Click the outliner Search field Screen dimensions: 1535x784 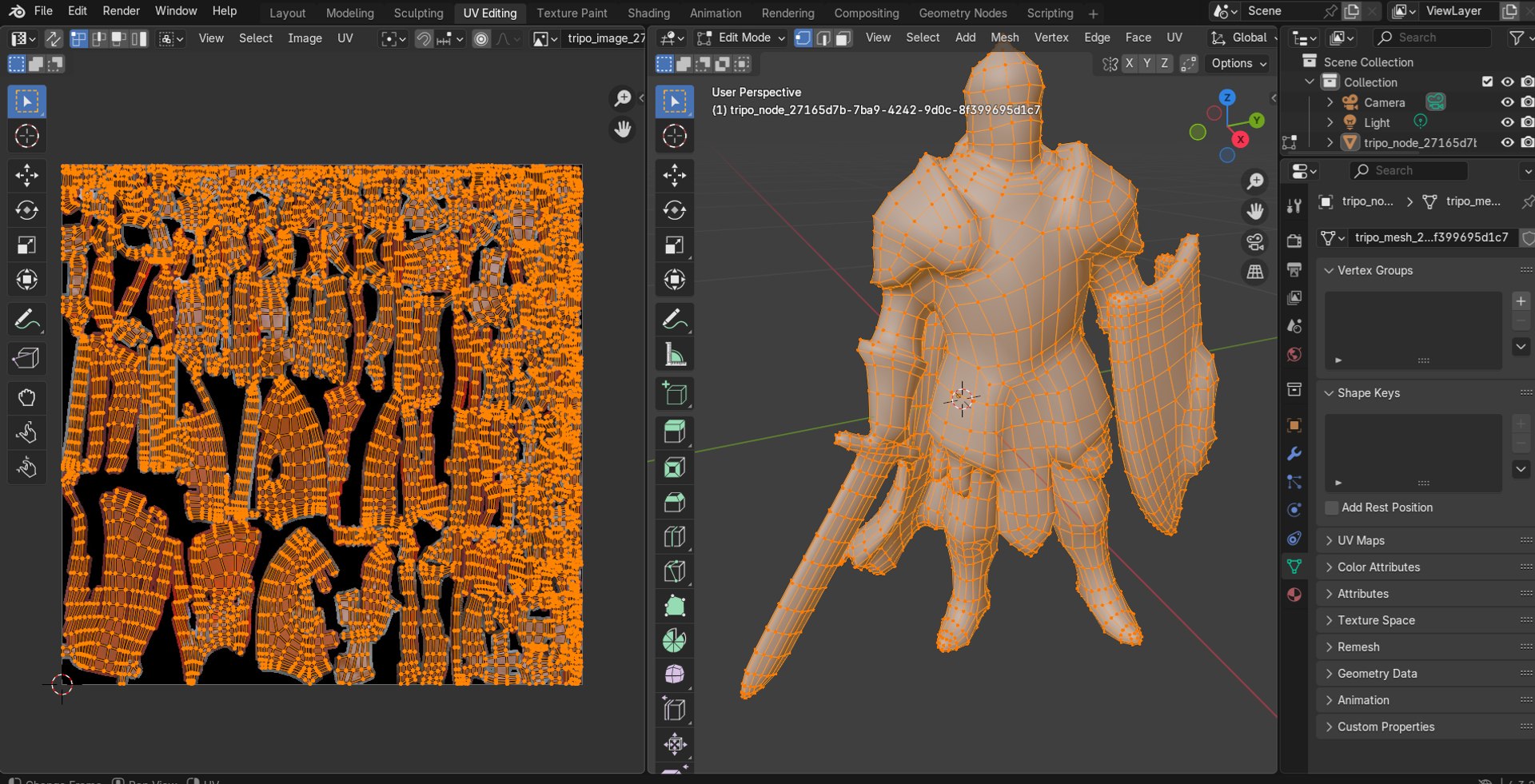(1432, 38)
